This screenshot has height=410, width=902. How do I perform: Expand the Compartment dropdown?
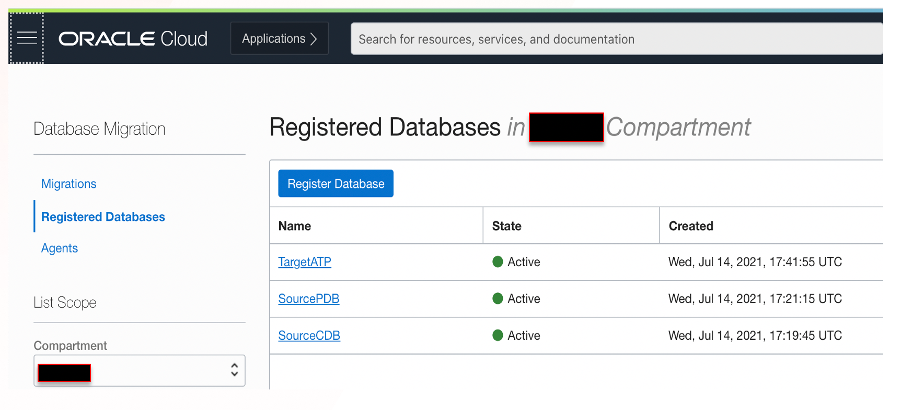[x=139, y=370]
